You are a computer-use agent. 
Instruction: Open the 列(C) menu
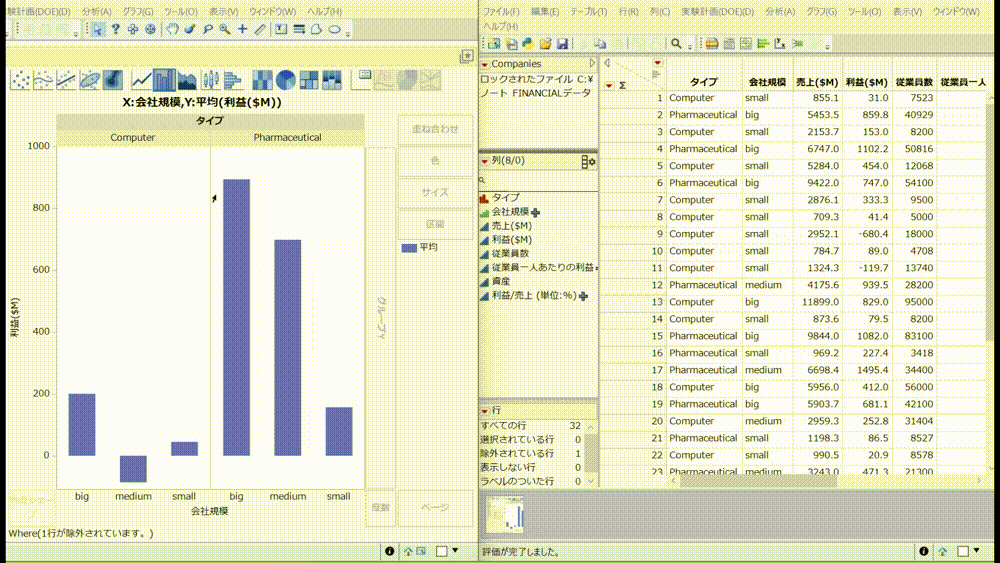tap(660, 11)
